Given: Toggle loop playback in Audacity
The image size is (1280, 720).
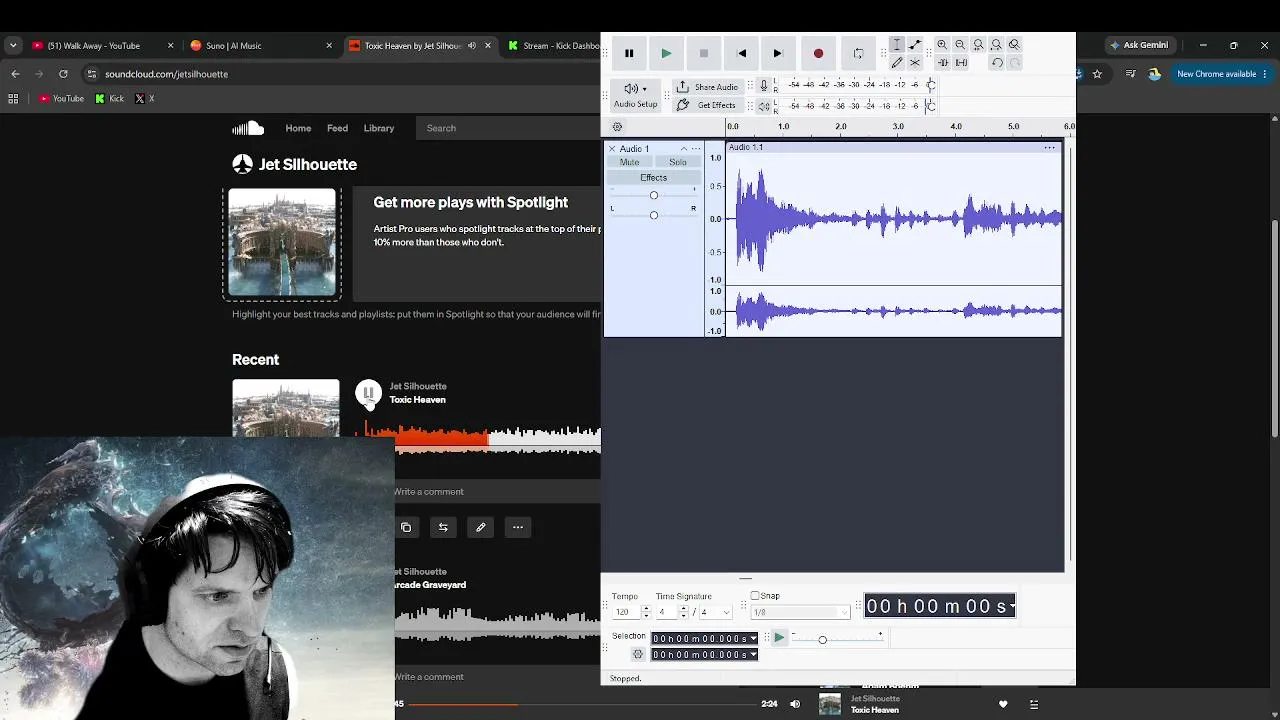Looking at the screenshot, I should click(858, 54).
